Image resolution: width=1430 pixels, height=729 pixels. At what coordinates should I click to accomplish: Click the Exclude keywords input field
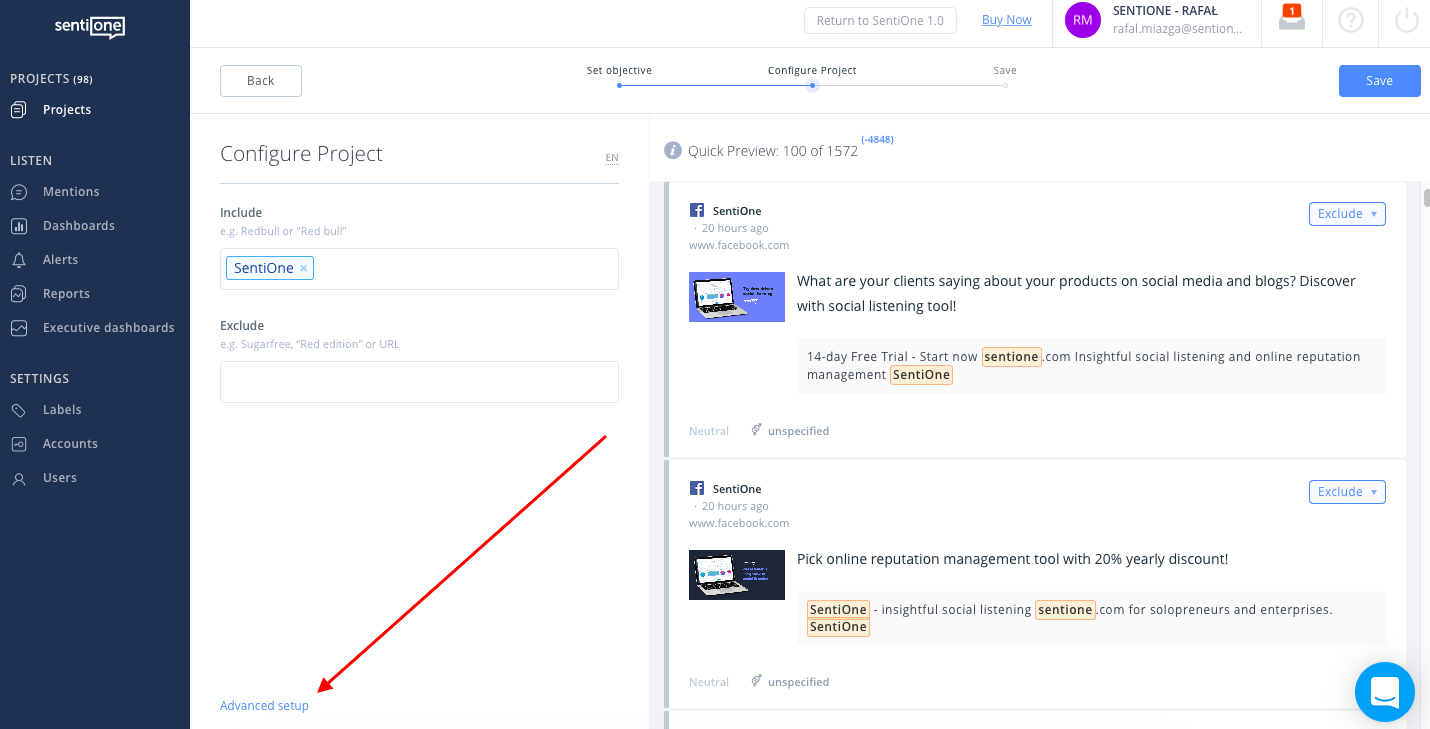pos(419,382)
